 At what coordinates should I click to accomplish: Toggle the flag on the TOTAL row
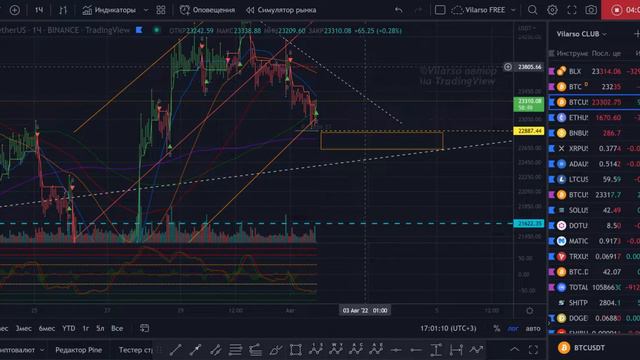(x=551, y=287)
